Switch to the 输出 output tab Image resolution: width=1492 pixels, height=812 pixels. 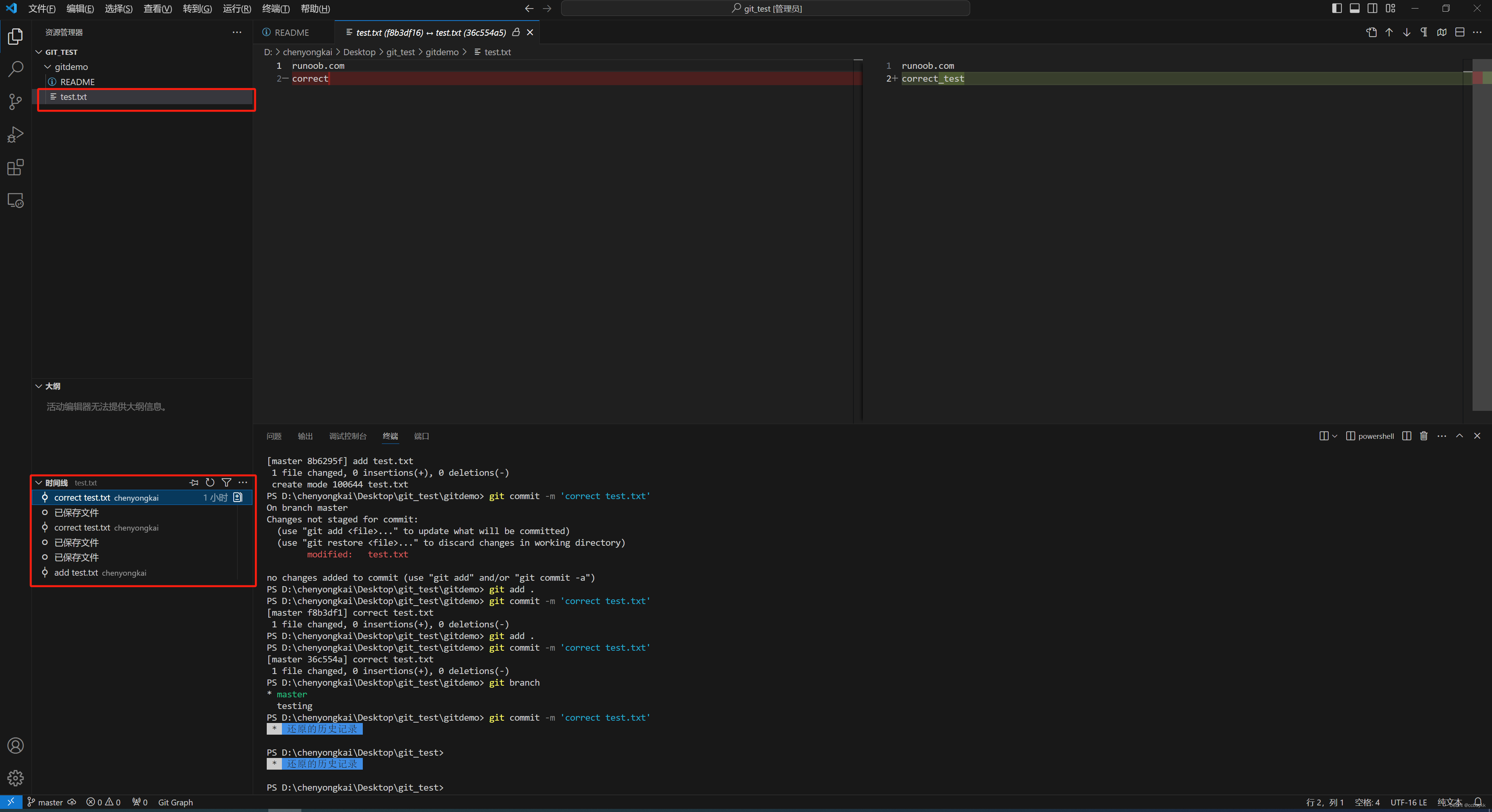(x=305, y=436)
